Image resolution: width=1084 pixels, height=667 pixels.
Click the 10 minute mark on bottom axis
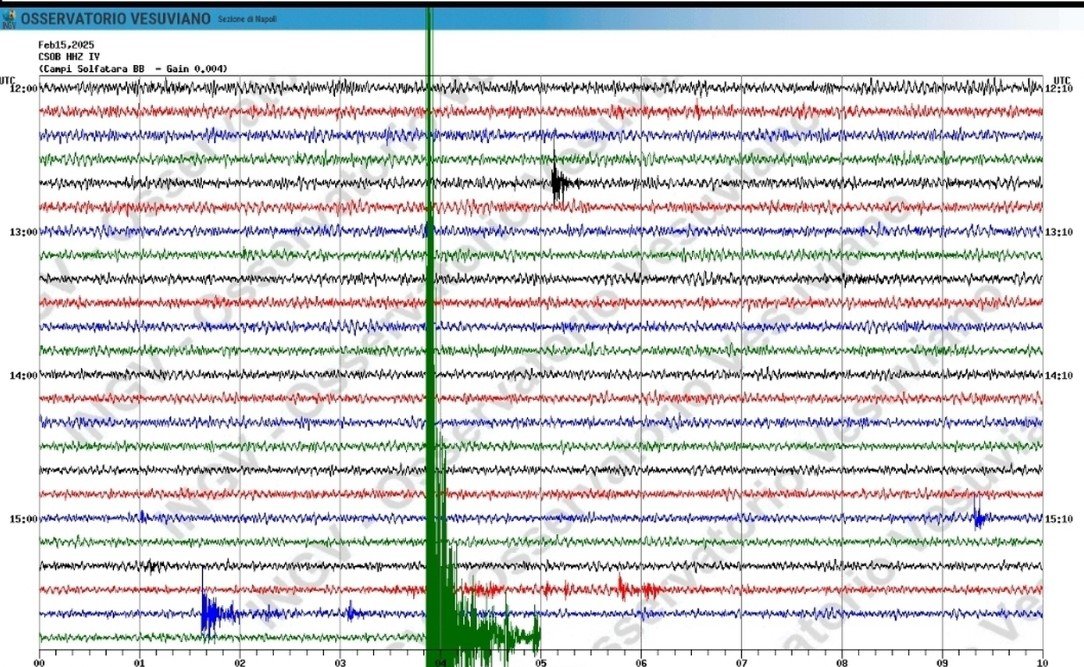[1043, 661]
